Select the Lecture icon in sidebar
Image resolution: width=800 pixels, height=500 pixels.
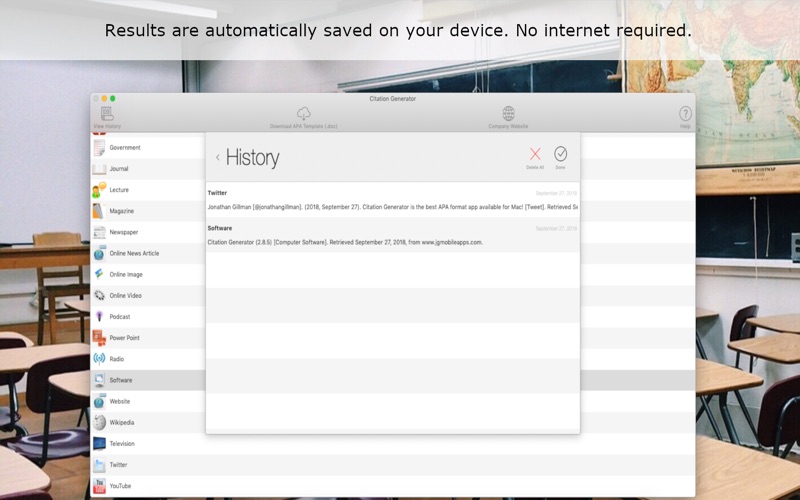click(99, 190)
